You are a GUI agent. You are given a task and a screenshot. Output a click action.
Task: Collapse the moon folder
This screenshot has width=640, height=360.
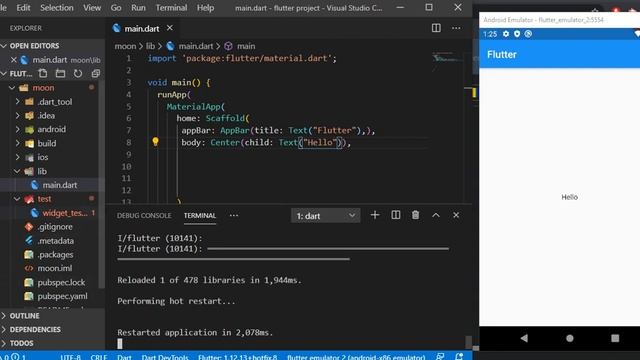pos(12,88)
